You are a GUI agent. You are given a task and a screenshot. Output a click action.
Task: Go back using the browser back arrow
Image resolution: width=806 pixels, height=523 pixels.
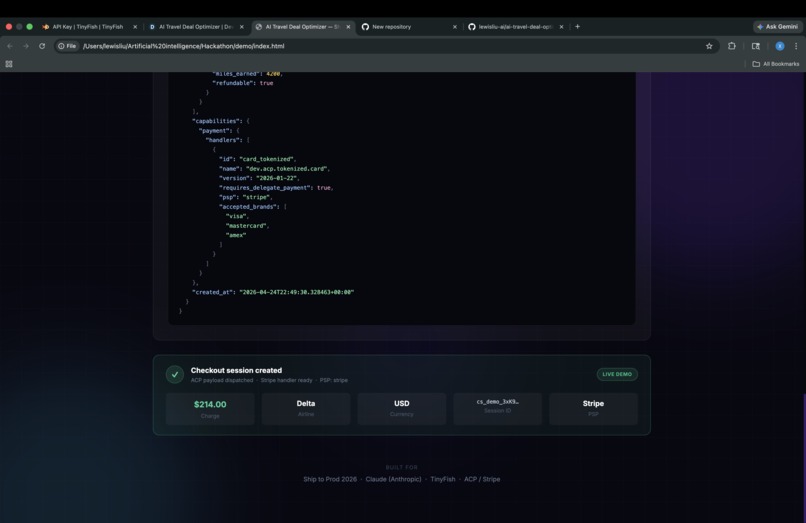coord(10,46)
